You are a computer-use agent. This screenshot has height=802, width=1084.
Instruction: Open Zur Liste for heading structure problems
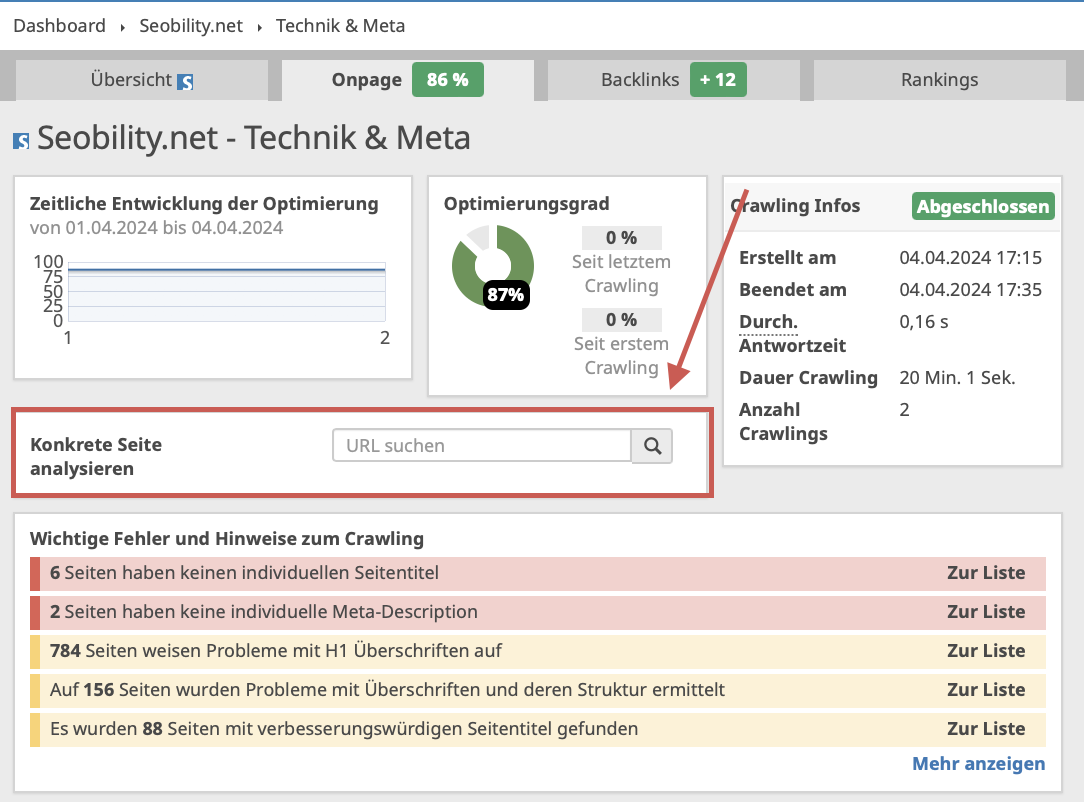point(986,690)
